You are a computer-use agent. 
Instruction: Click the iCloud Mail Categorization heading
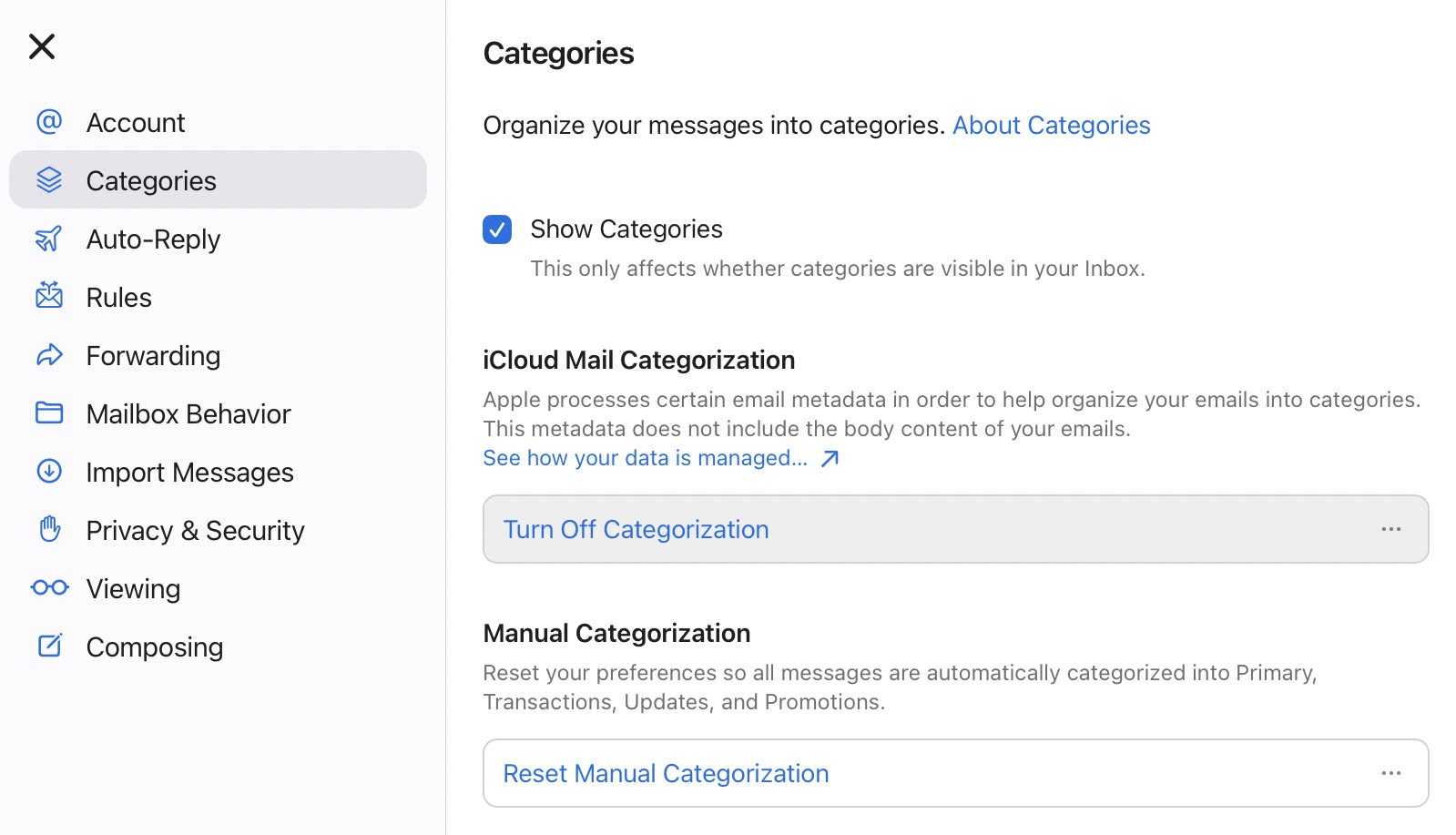(638, 360)
